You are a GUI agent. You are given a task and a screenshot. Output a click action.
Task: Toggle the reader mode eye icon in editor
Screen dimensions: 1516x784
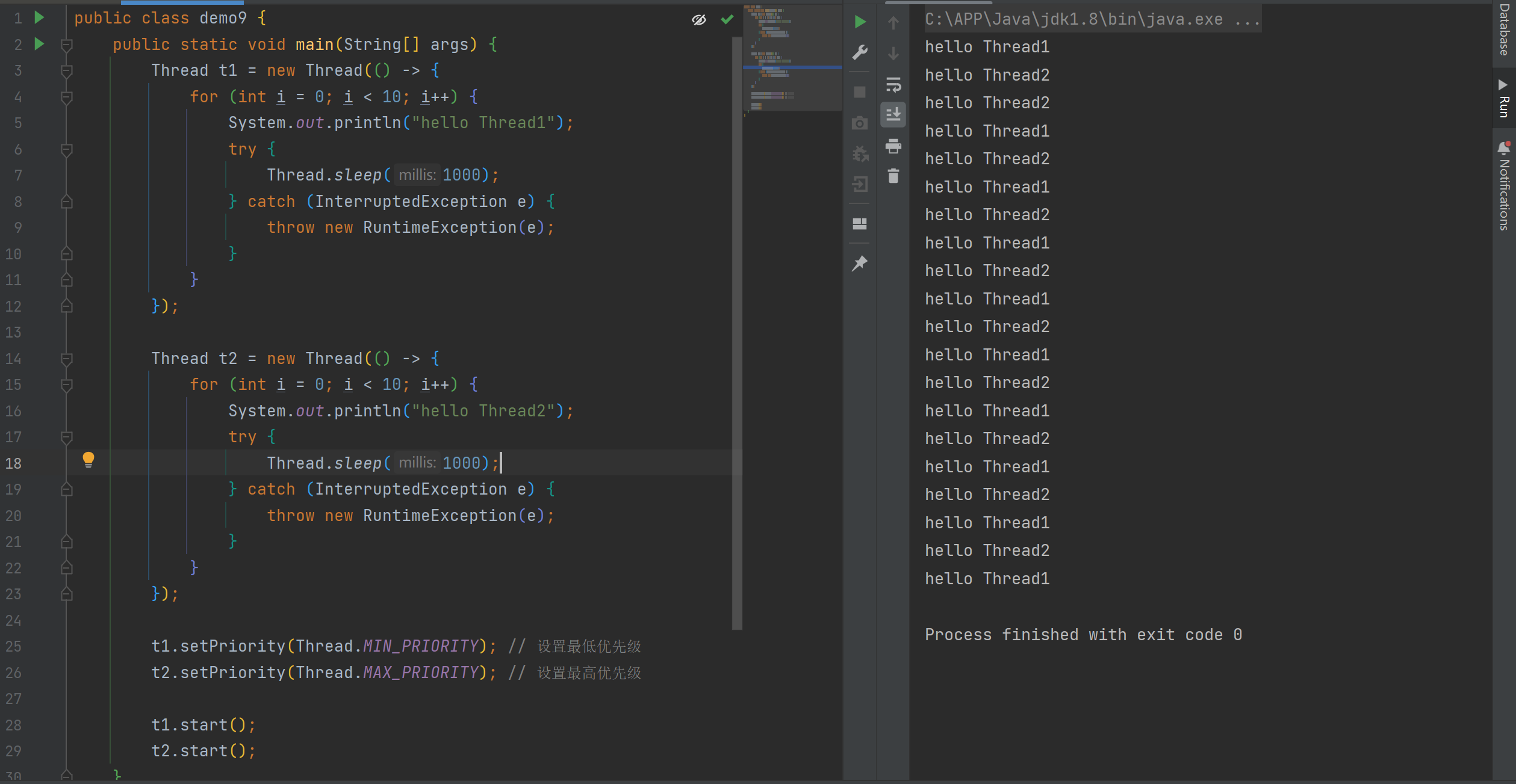click(698, 20)
